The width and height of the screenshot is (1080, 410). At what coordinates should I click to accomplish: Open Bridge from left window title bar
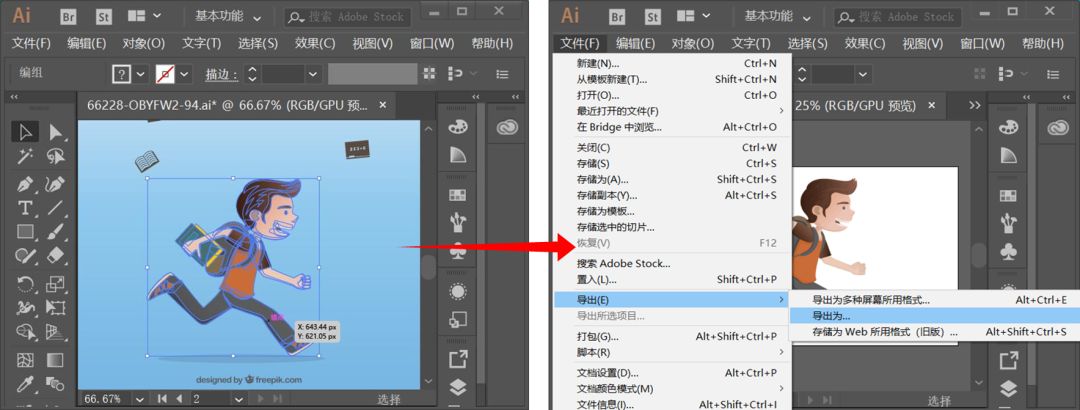click(x=69, y=17)
